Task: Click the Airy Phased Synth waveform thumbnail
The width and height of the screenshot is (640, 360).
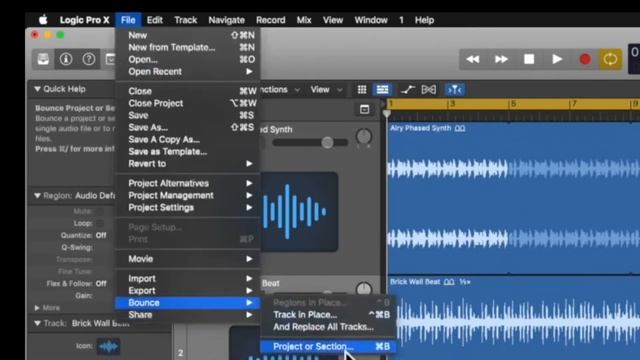Action: pos(300,211)
